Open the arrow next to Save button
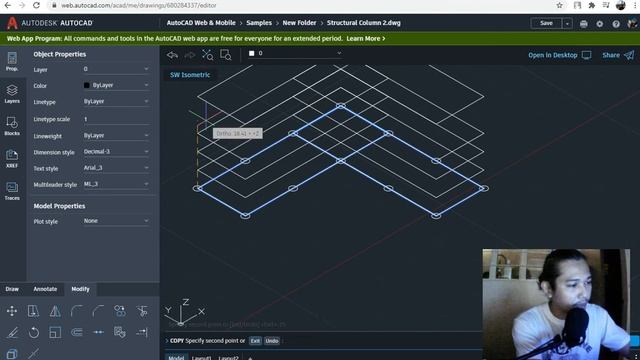 [567, 24]
